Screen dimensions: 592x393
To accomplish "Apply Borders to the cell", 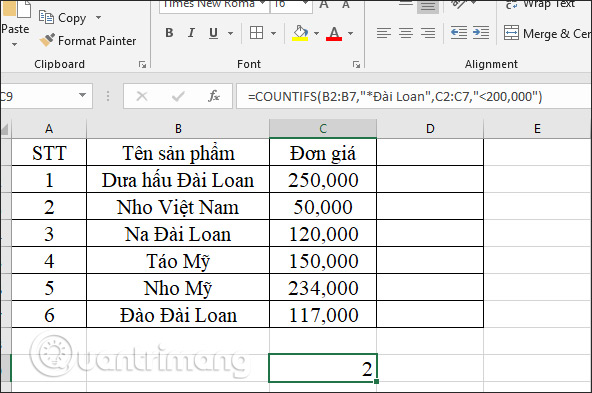I will coord(256,33).
